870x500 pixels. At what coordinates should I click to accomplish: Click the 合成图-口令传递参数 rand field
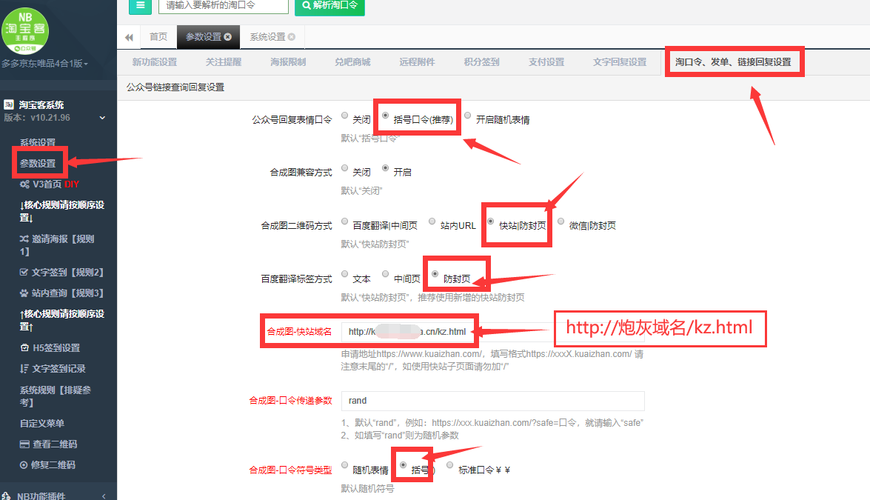[493, 401]
